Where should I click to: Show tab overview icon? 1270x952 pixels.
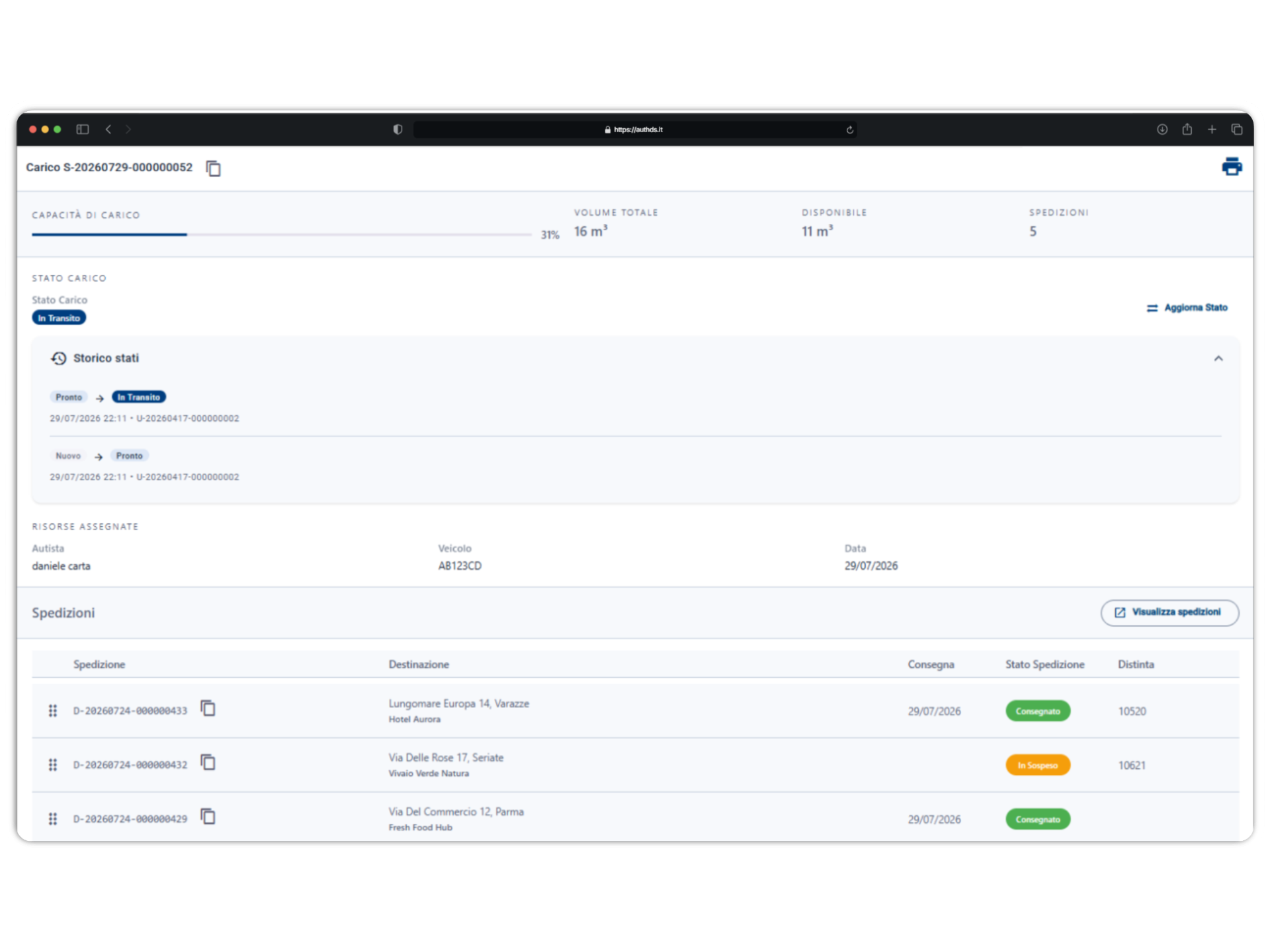1237,130
